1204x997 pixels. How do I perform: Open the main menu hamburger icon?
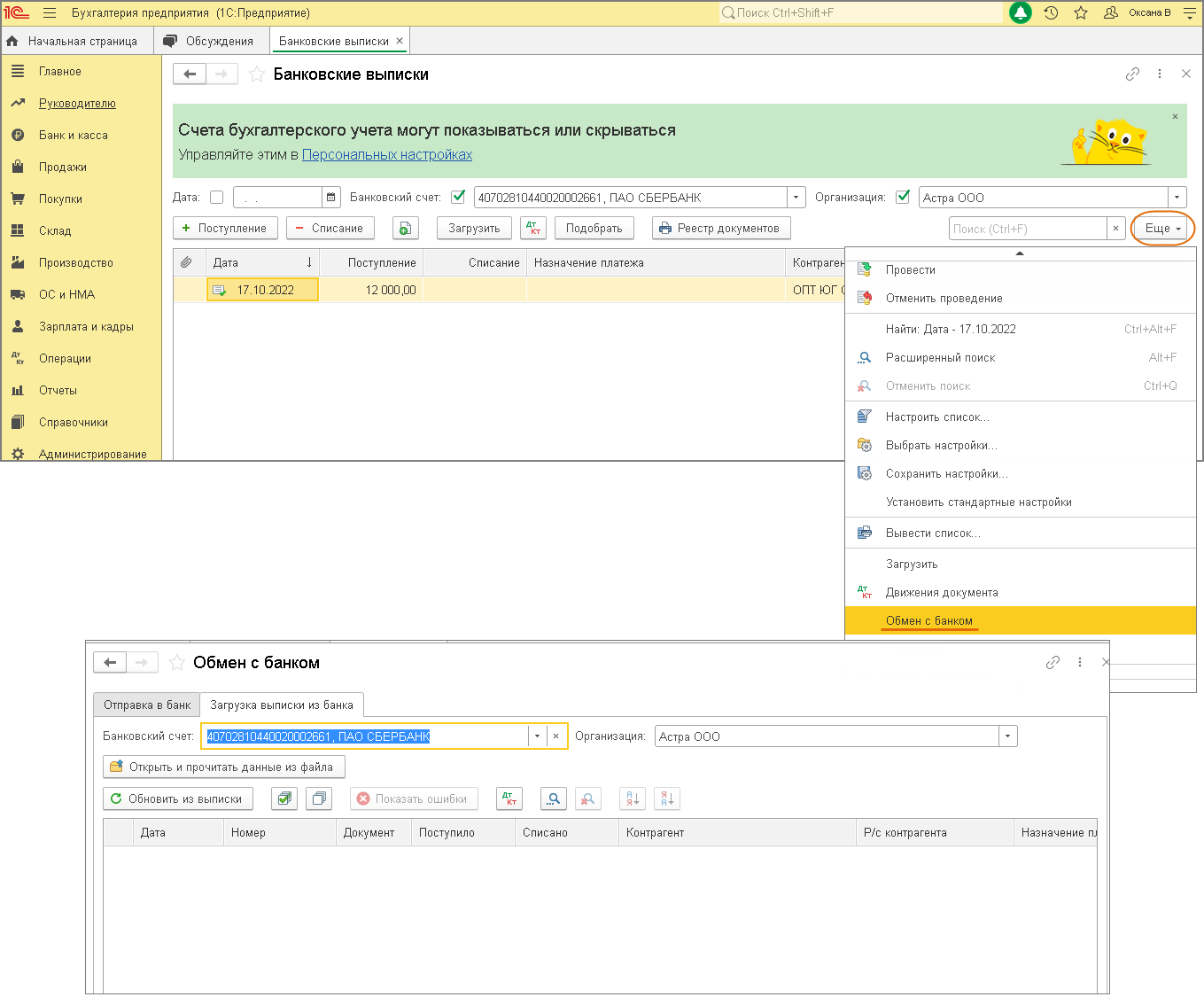[x=50, y=13]
